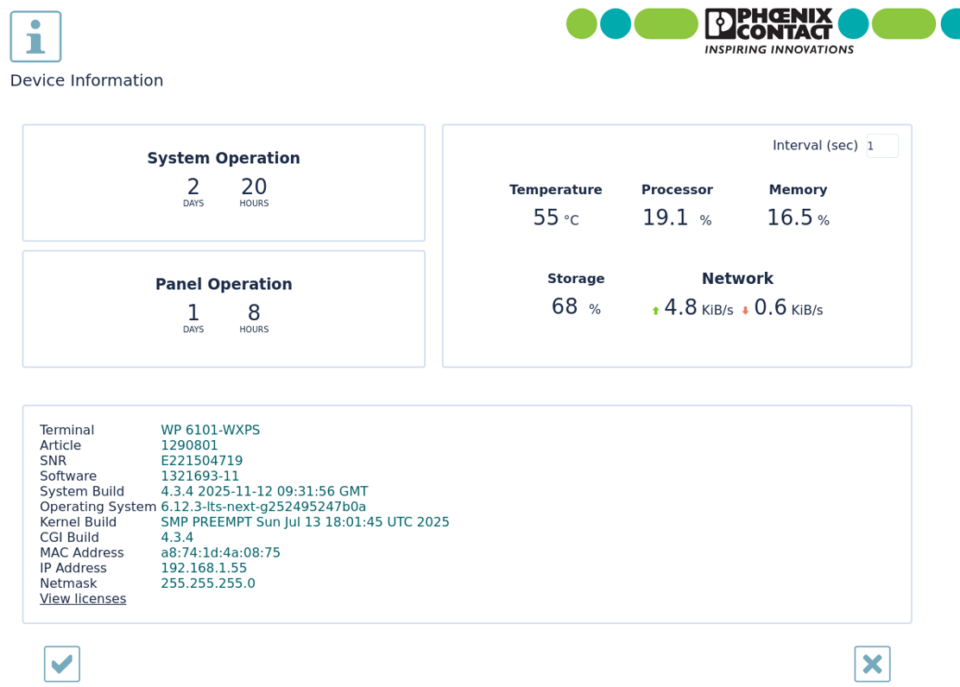Open the View licenses link
The width and height of the screenshot is (960, 687).
(x=83, y=599)
